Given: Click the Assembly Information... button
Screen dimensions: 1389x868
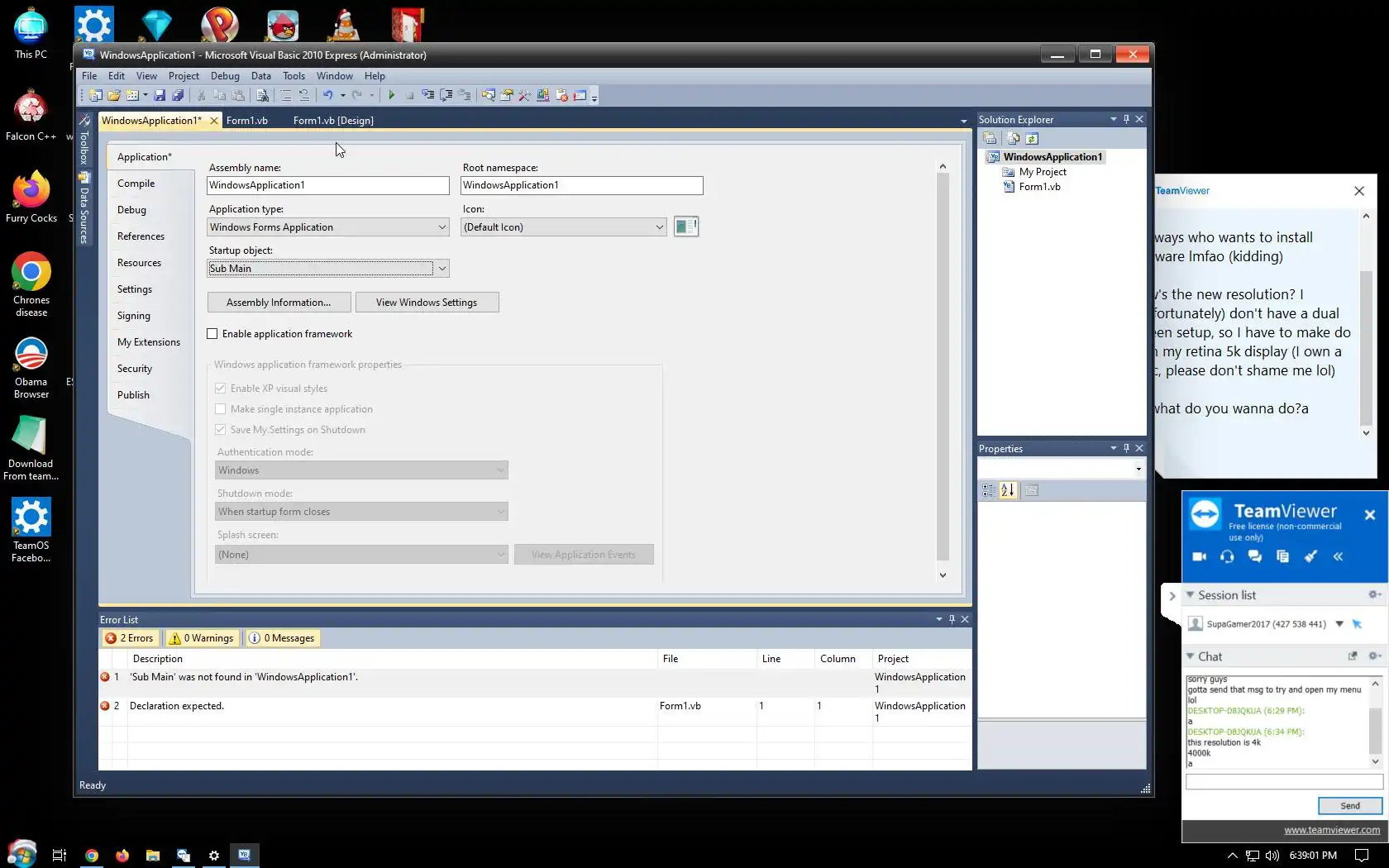Looking at the screenshot, I should coord(279,303).
